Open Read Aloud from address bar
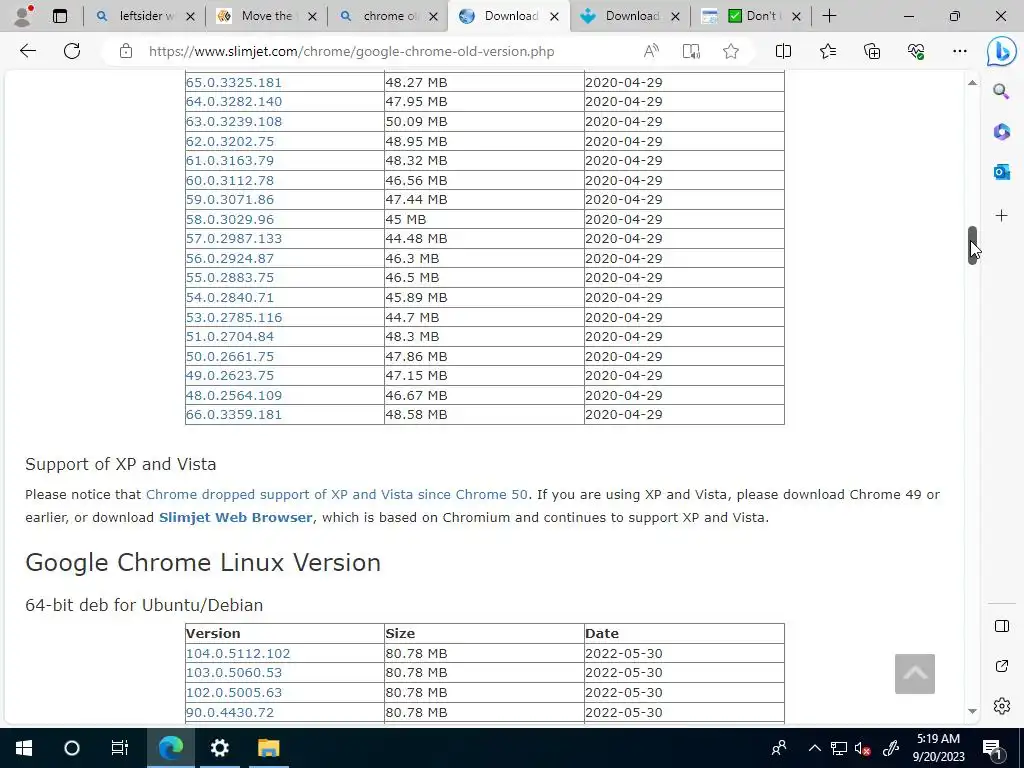The image size is (1024, 768). (x=651, y=51)
